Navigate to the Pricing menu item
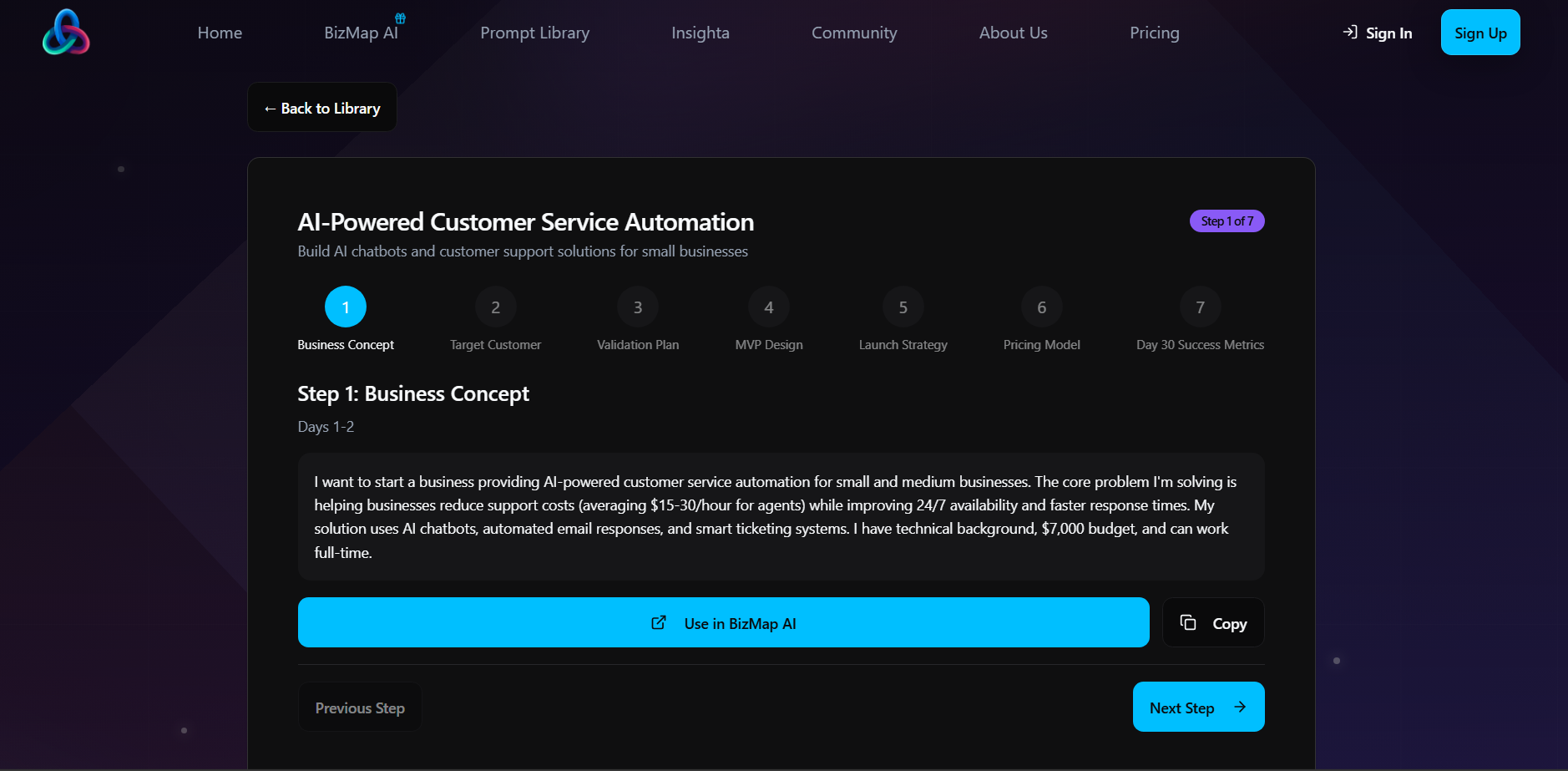 [1154, 33]
